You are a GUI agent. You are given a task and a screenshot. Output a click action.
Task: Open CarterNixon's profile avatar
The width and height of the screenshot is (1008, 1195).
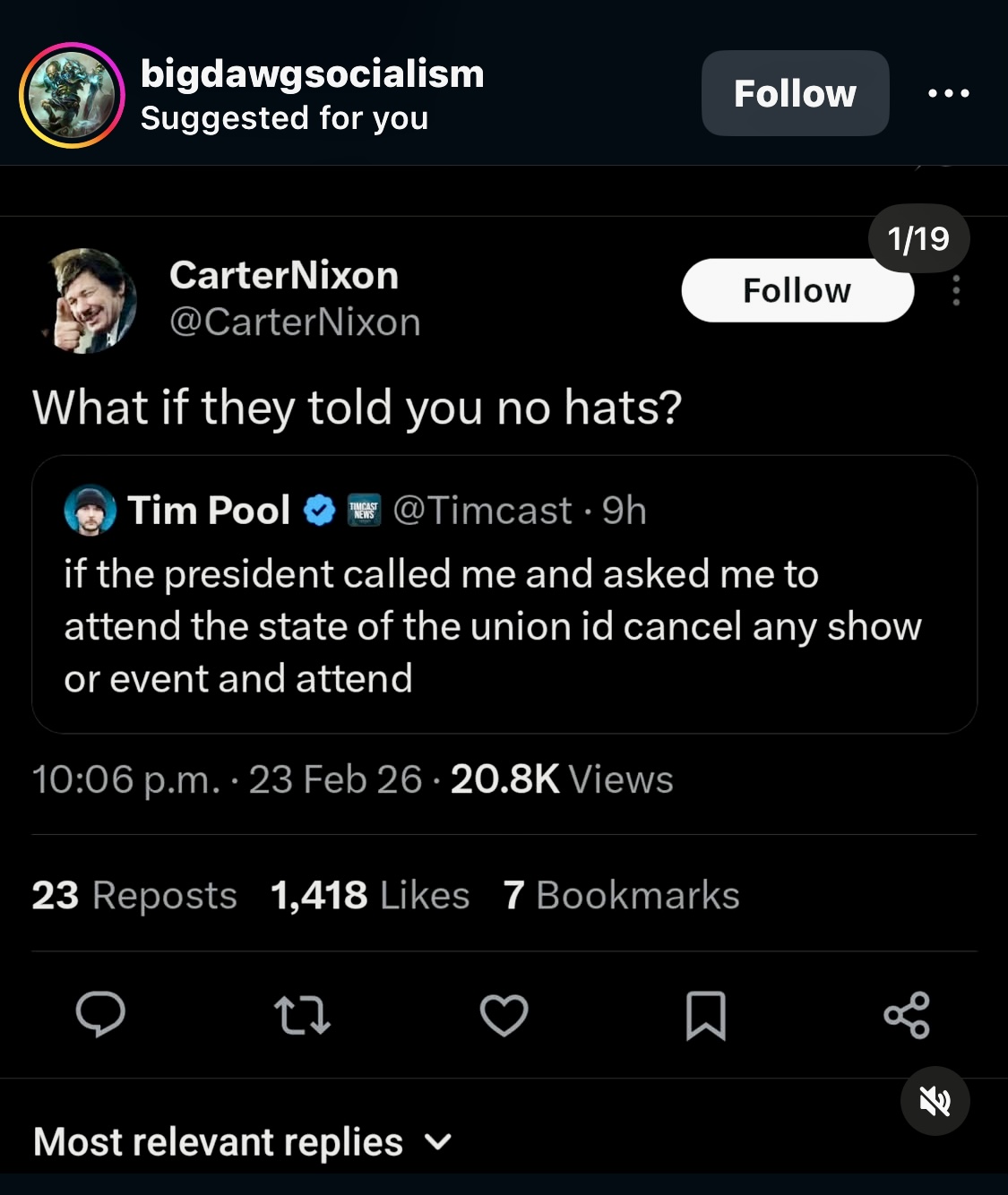pos(90,300)
